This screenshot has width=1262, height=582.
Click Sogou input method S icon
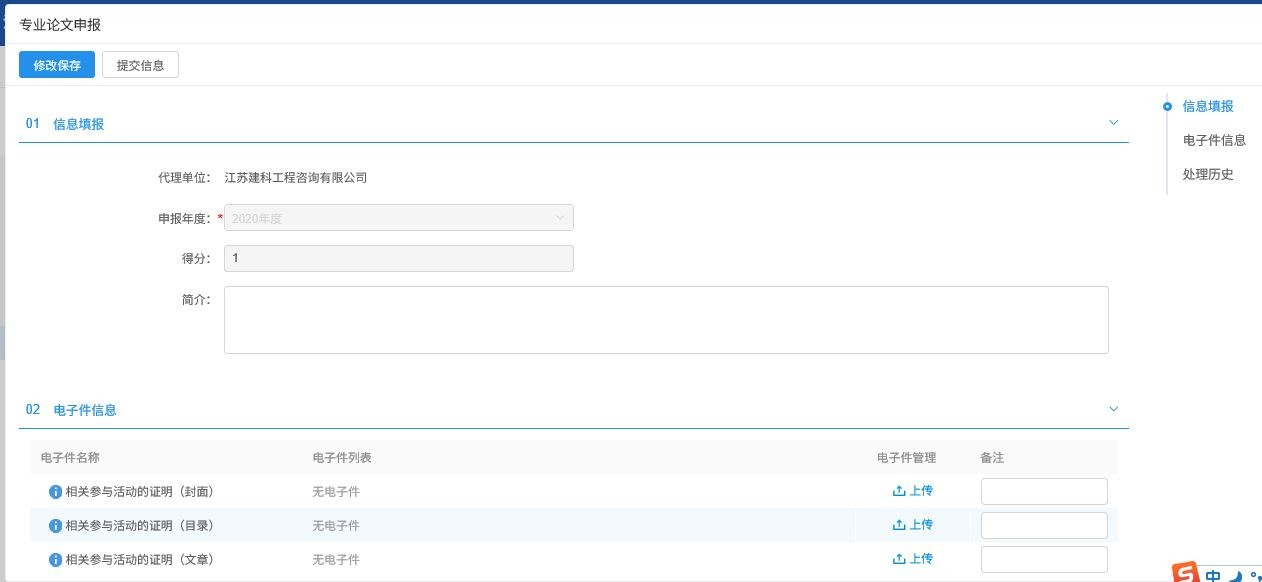point(1186,573)
